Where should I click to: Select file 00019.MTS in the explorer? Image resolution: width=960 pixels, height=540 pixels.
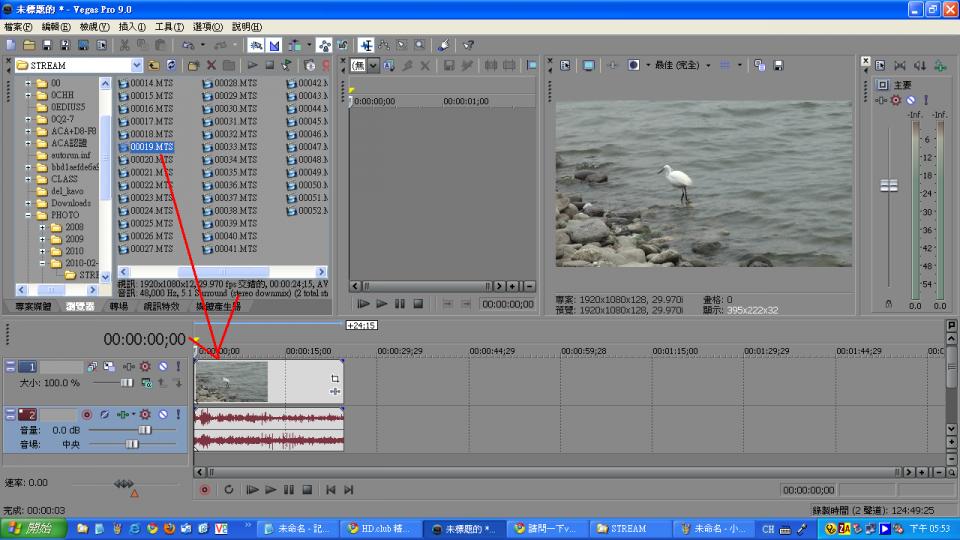click(150, 147)
